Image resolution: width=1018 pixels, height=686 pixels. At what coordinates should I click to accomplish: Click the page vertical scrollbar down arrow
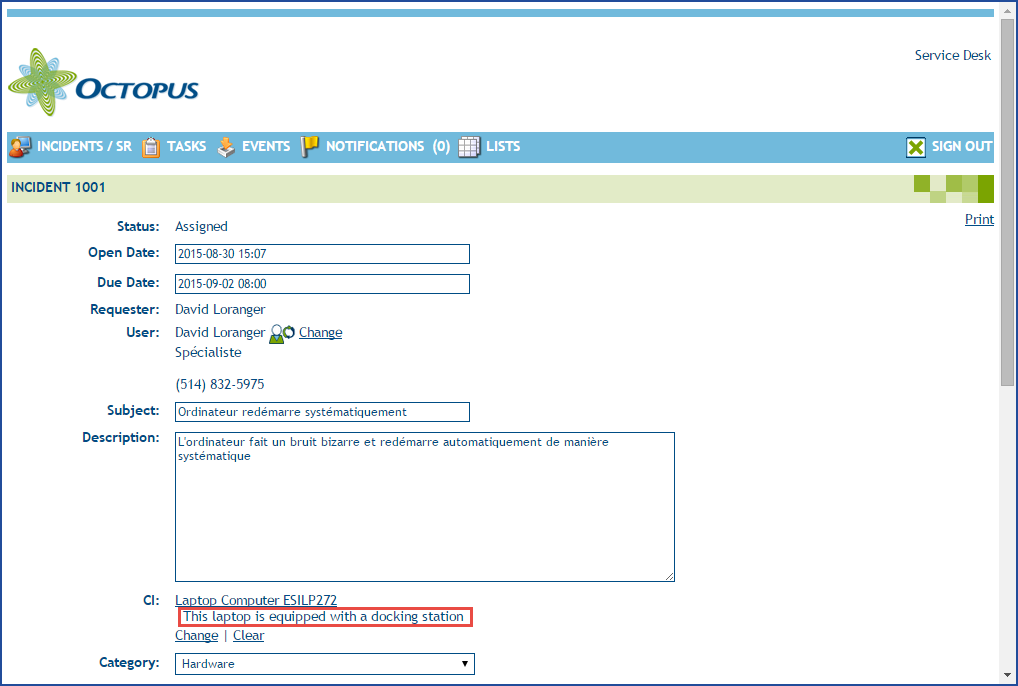click(x=1008, y=677)
